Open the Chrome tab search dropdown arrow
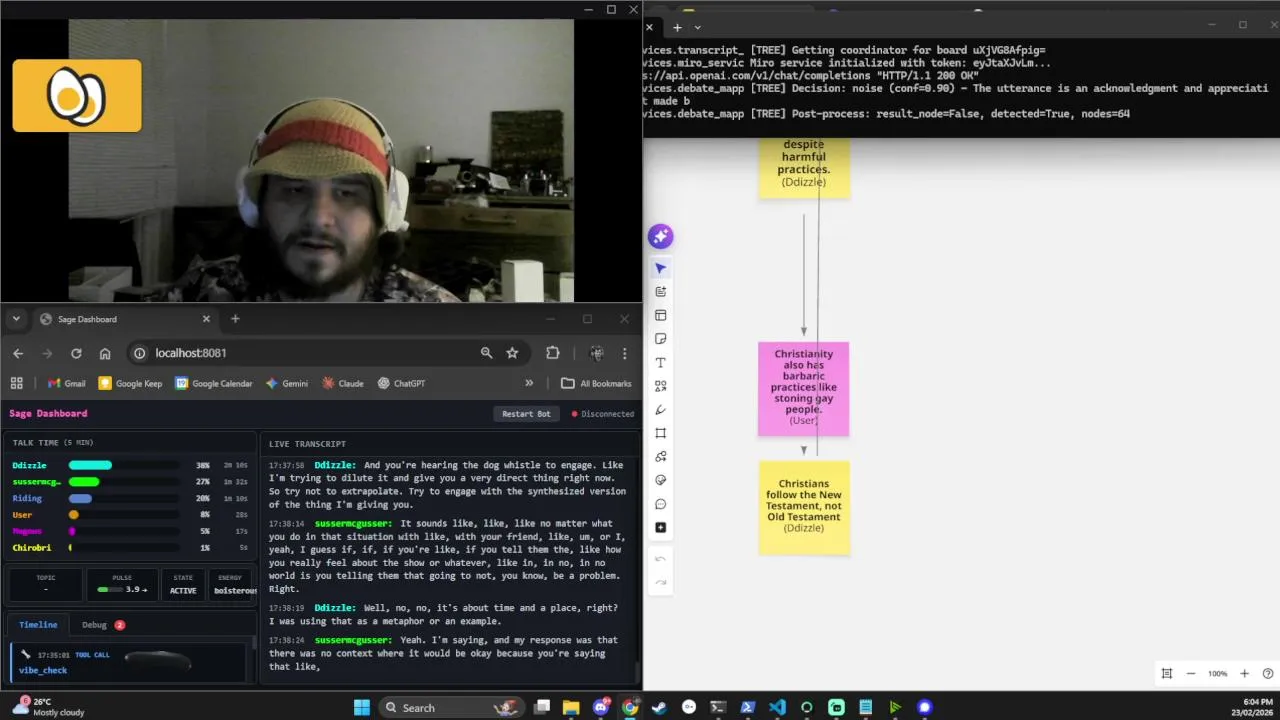Viewport: 1280px width, 720px height. (16, 319)
